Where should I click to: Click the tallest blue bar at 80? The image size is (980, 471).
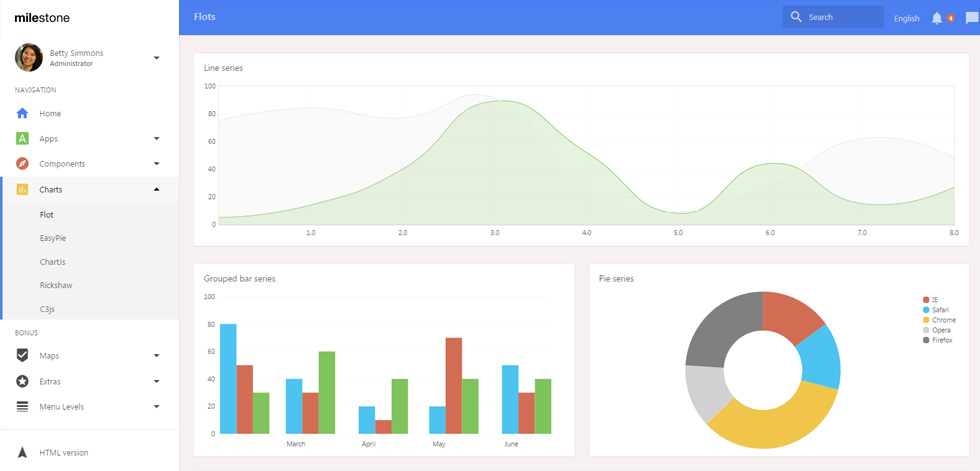pyautogui.click(x=228, y=379)
